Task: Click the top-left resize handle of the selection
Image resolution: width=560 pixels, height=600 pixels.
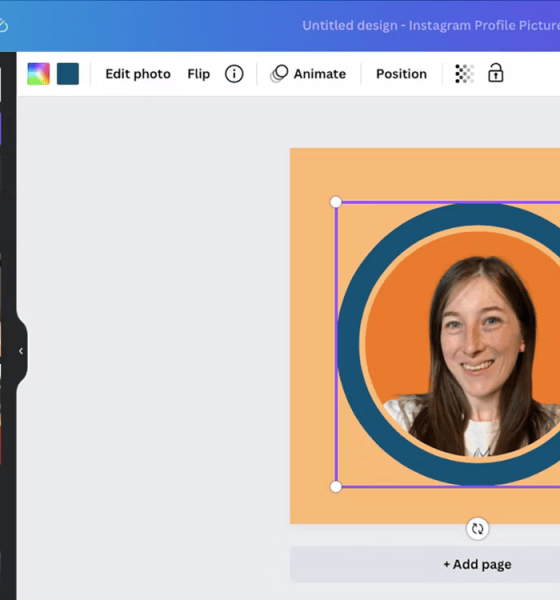Action: [336, 202]
